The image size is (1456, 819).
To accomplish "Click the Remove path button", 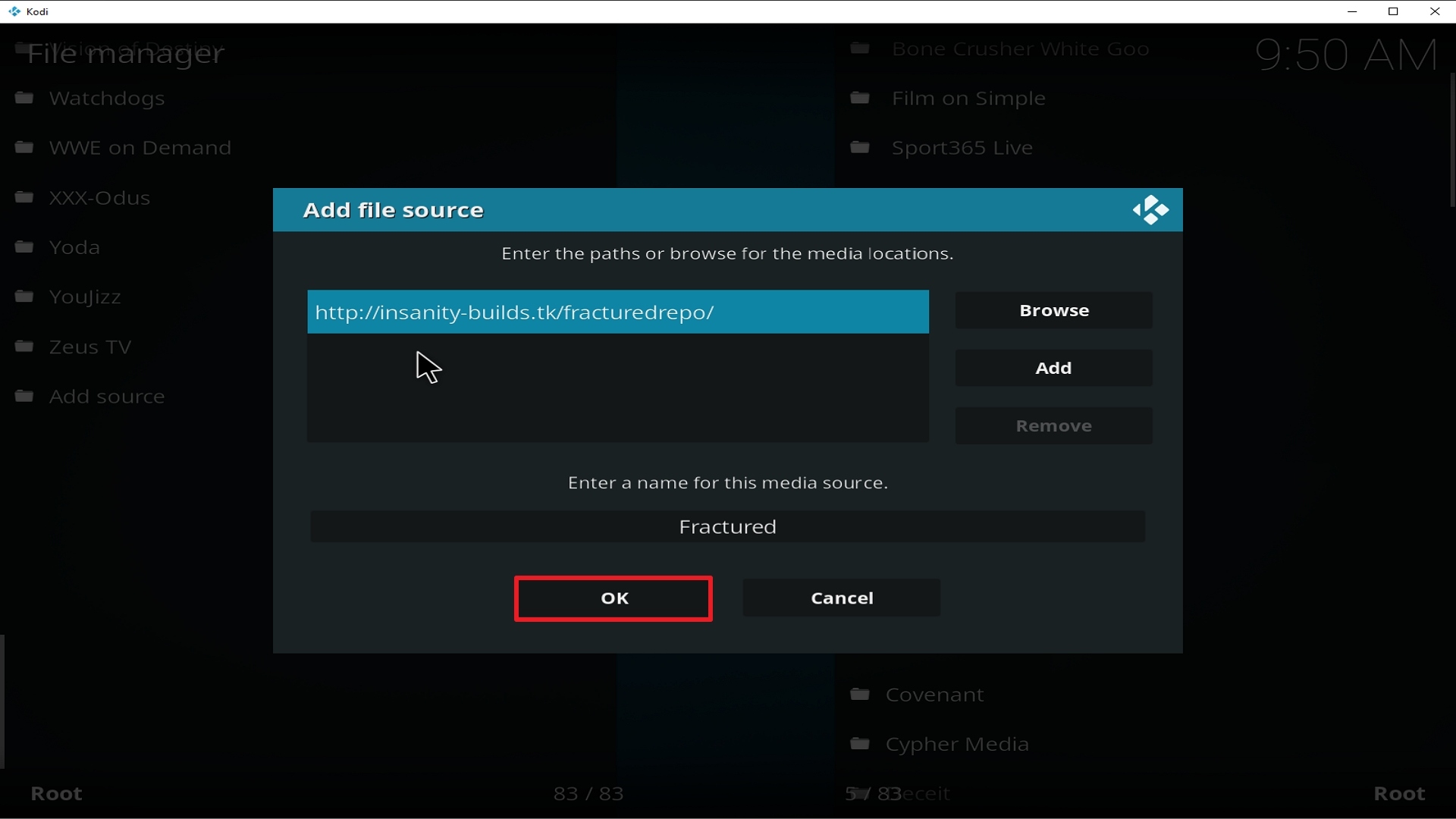I will click(1054, 425).
